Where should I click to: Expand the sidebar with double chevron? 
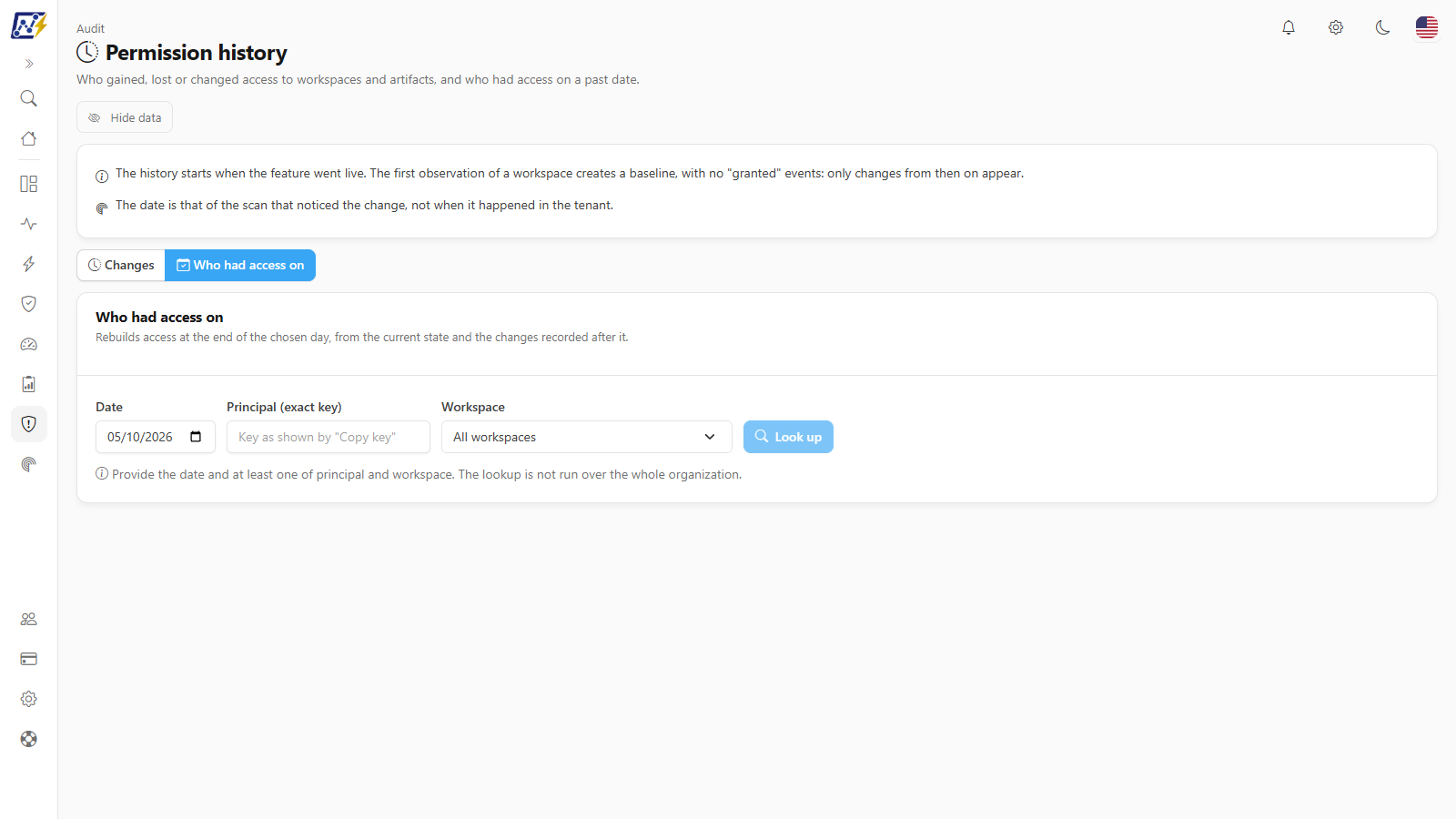coord(29,64)
